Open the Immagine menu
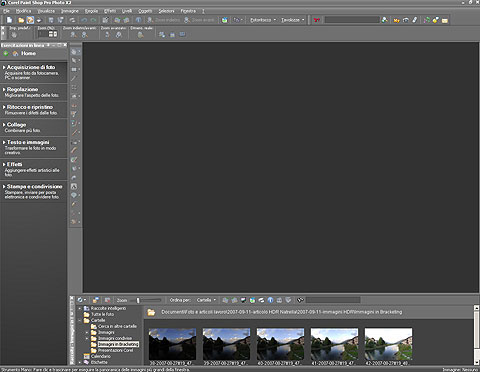Viewport: 480px width, 372px height. pyautogui.click(x=70, y=11)
